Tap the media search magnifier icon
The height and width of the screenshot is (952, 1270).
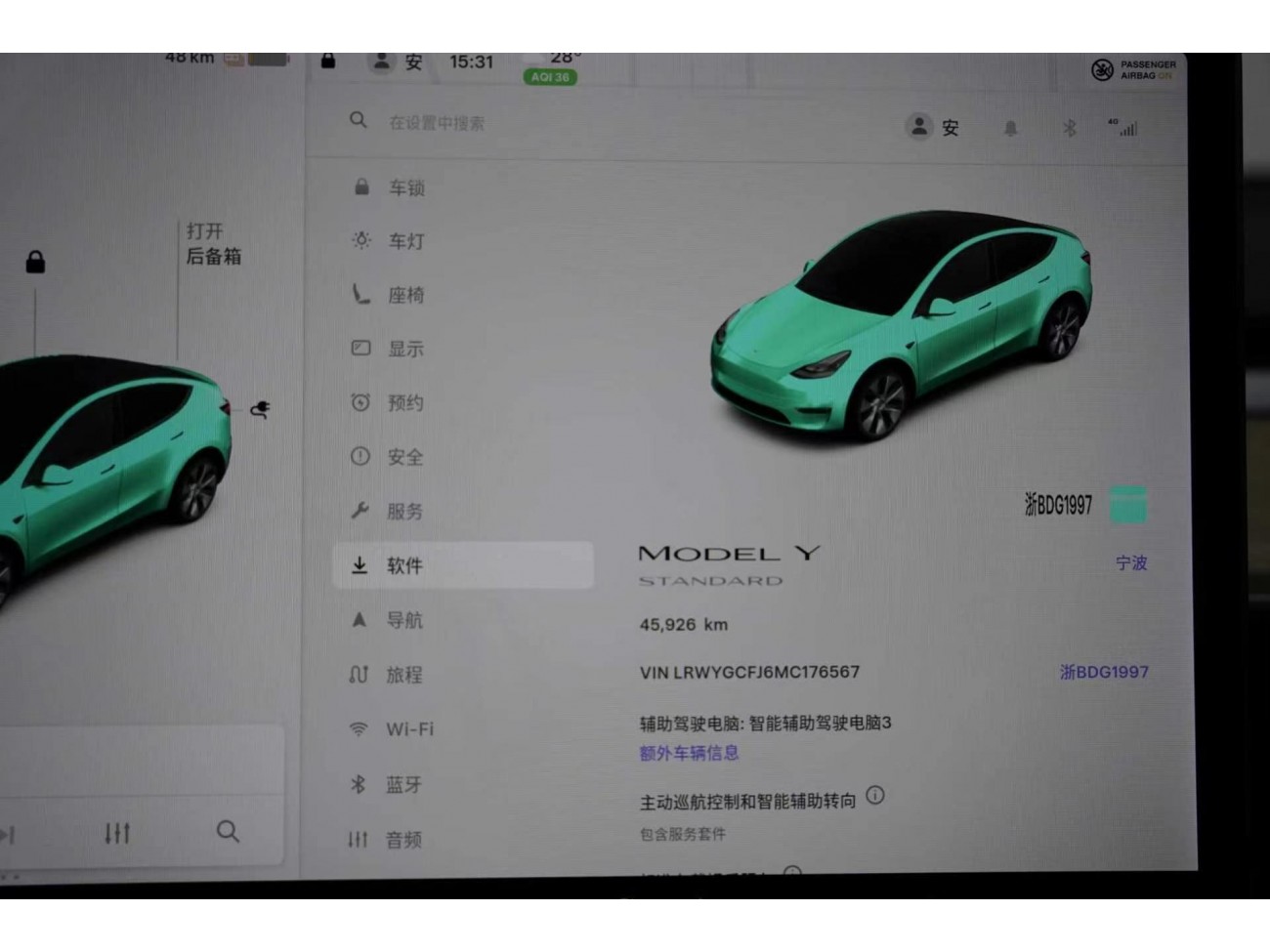pyautogui.click(x=228, y=831)
